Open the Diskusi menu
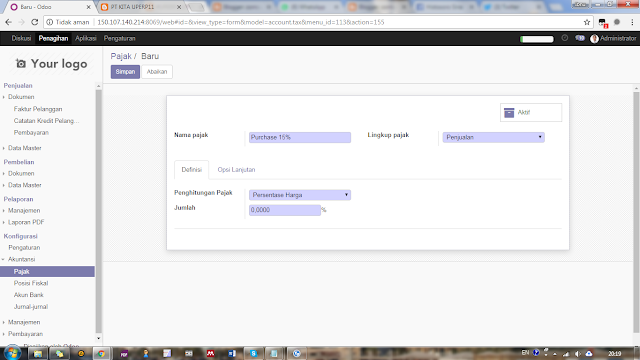640x360 pixels. (x=21, y=38)
